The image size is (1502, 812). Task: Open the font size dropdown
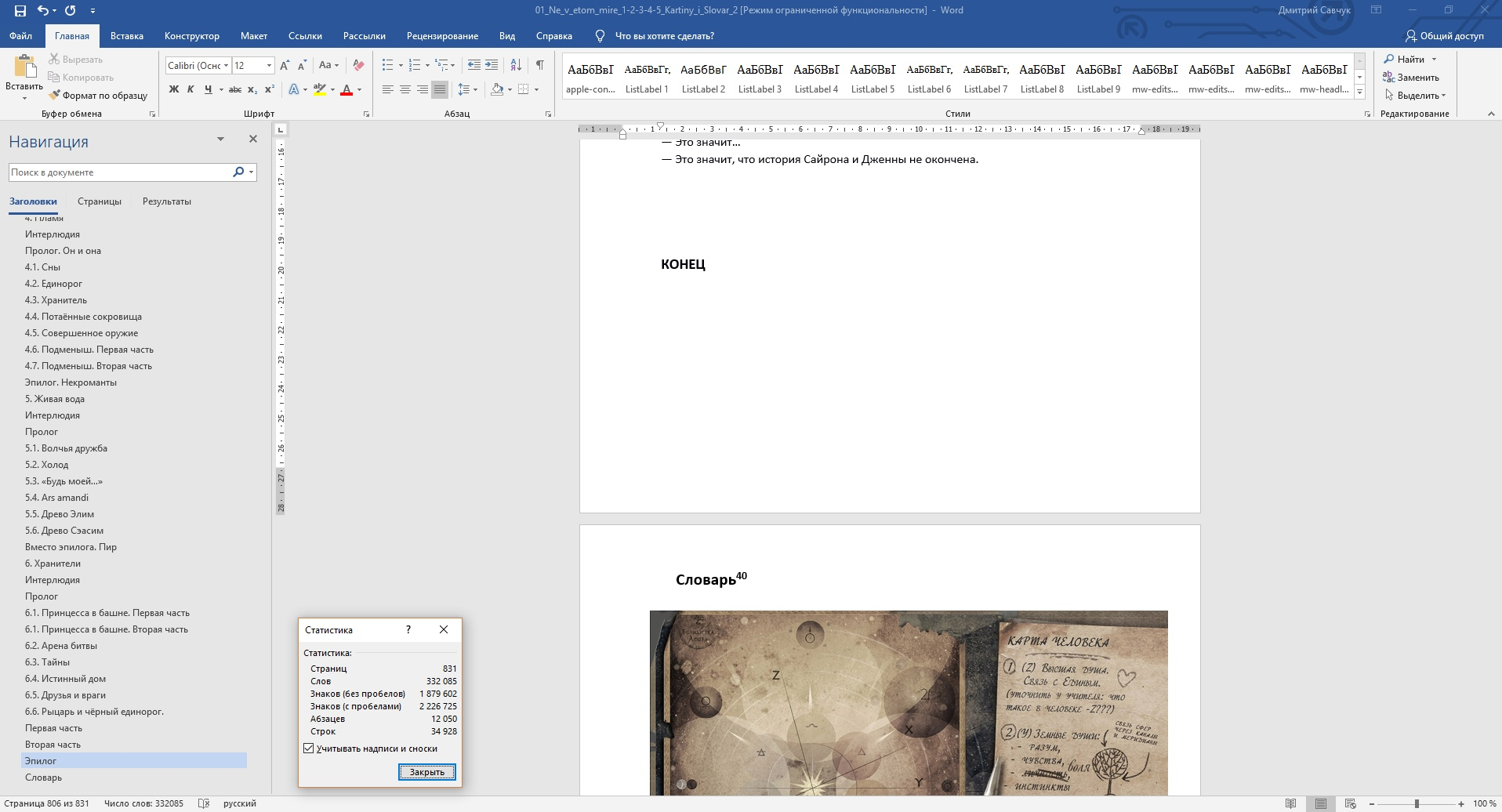coord(269,66)
